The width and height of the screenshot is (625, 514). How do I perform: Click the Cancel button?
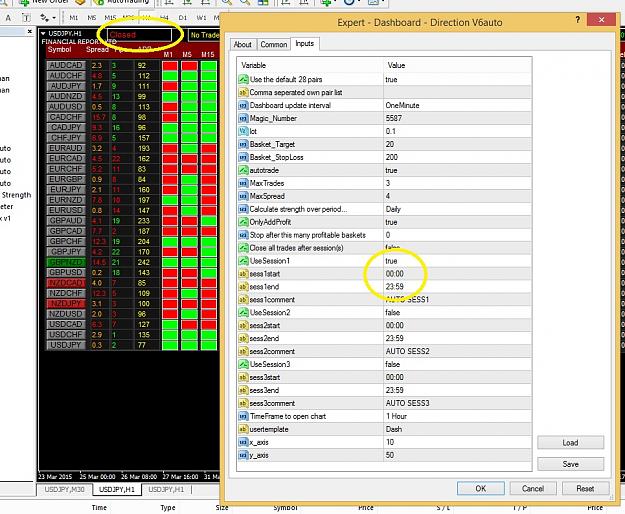pyautogui.click(x=533, y=488)
